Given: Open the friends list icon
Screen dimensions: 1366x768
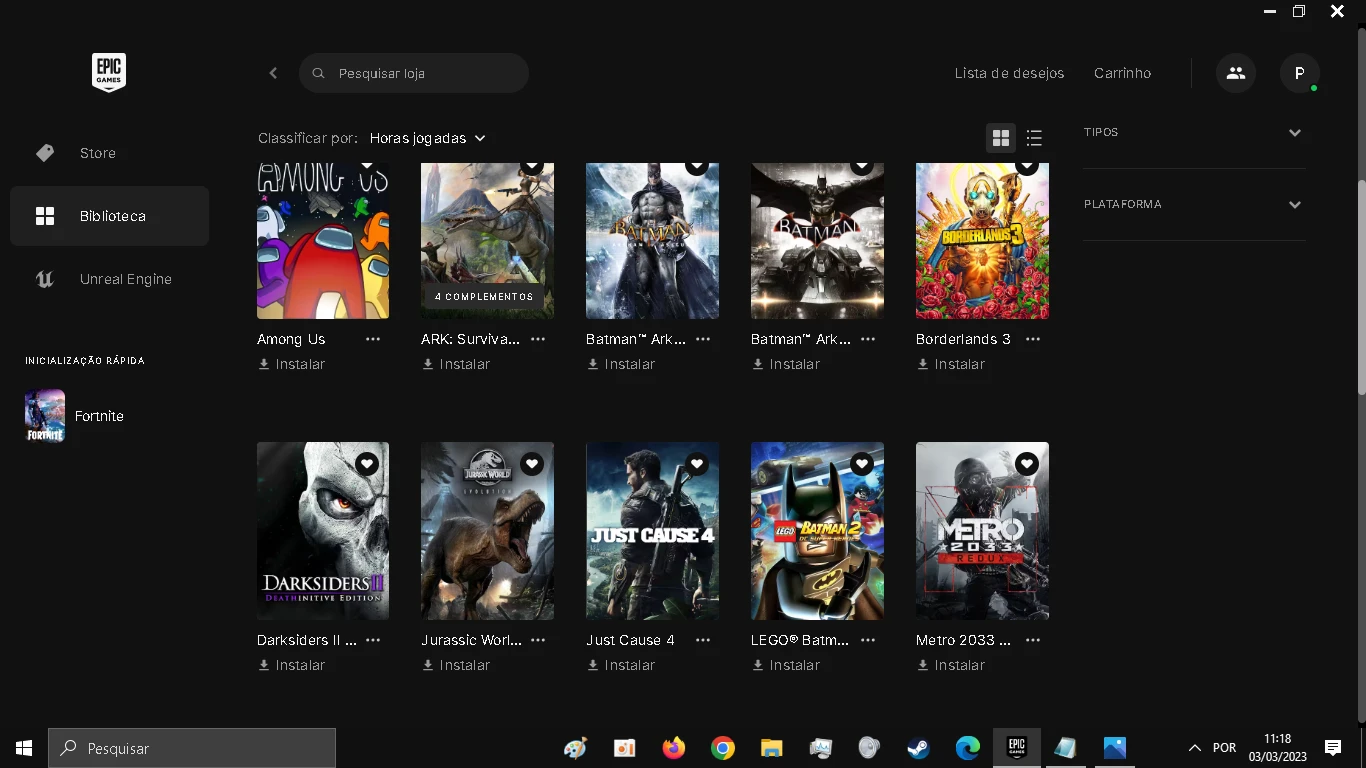Looking at the screenshot, I should 1236,73.
